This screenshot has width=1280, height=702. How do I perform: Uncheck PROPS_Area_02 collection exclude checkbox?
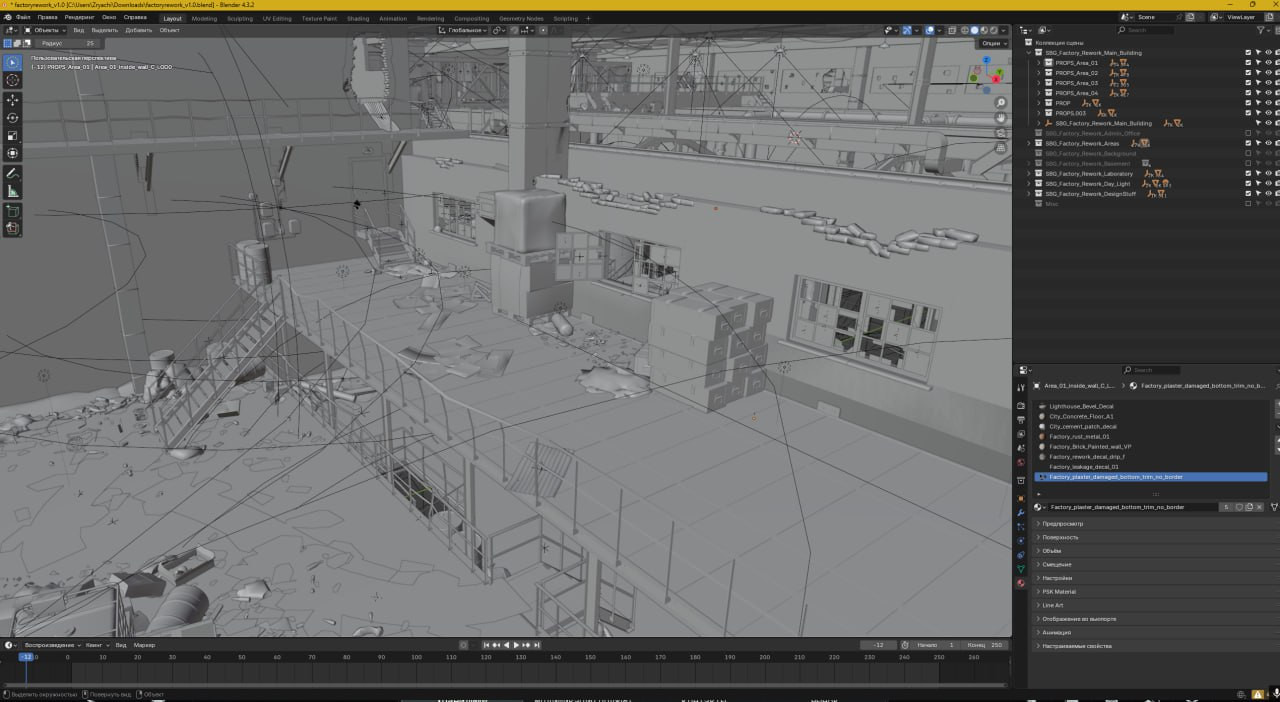pyautogui.click(x=1247, y=73)
